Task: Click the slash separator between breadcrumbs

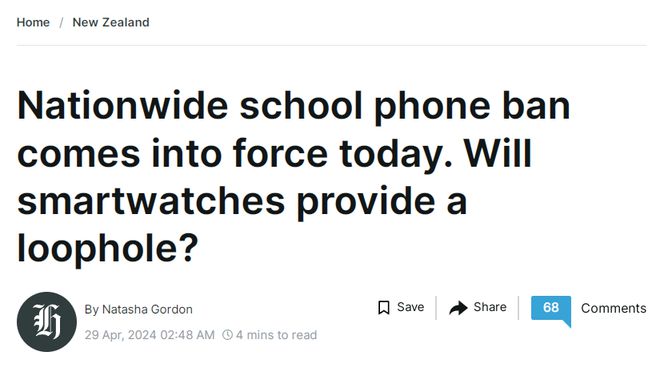Action: 61,22
